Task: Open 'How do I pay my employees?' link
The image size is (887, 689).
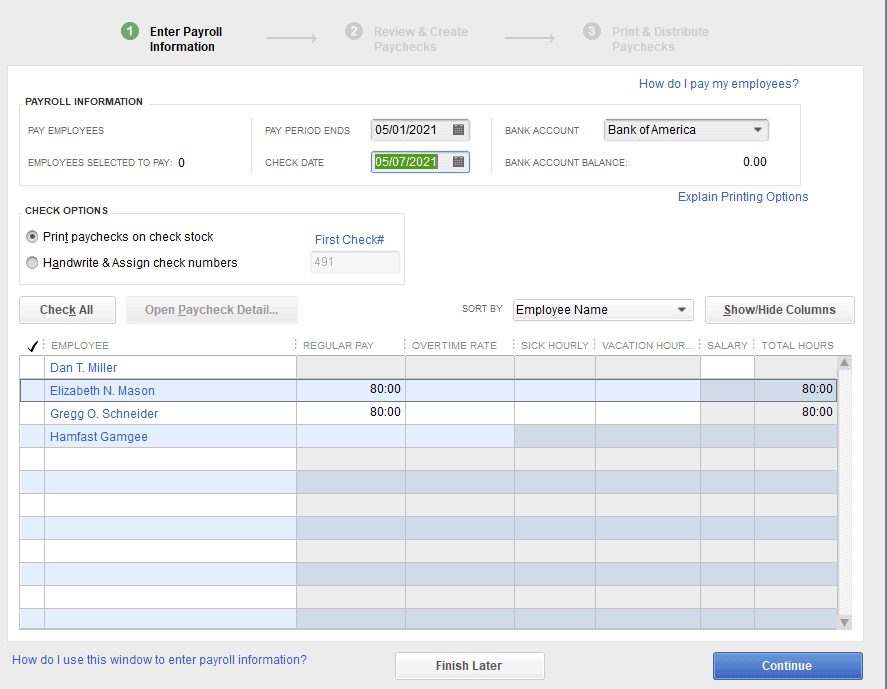Action: (x=718, y=84)
